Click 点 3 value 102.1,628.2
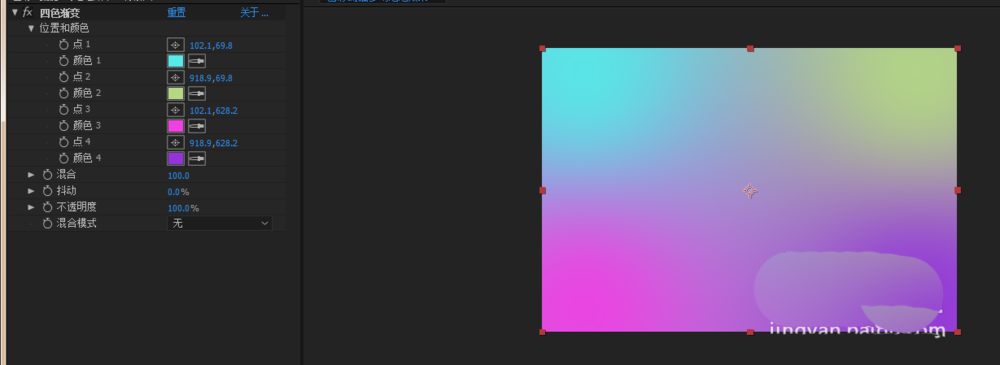The image size is (1000, 365). tap(214, 111)
